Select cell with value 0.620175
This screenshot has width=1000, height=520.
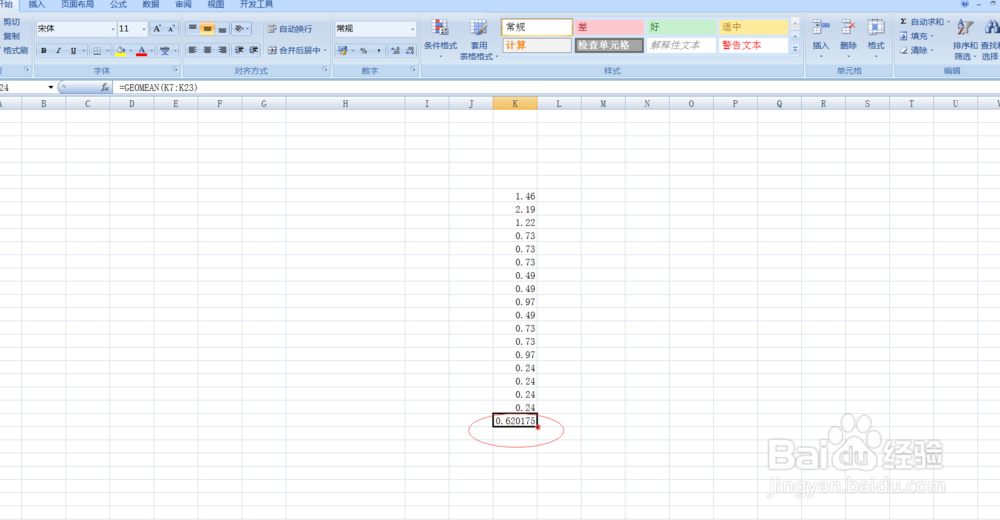(x=515, y=421)
